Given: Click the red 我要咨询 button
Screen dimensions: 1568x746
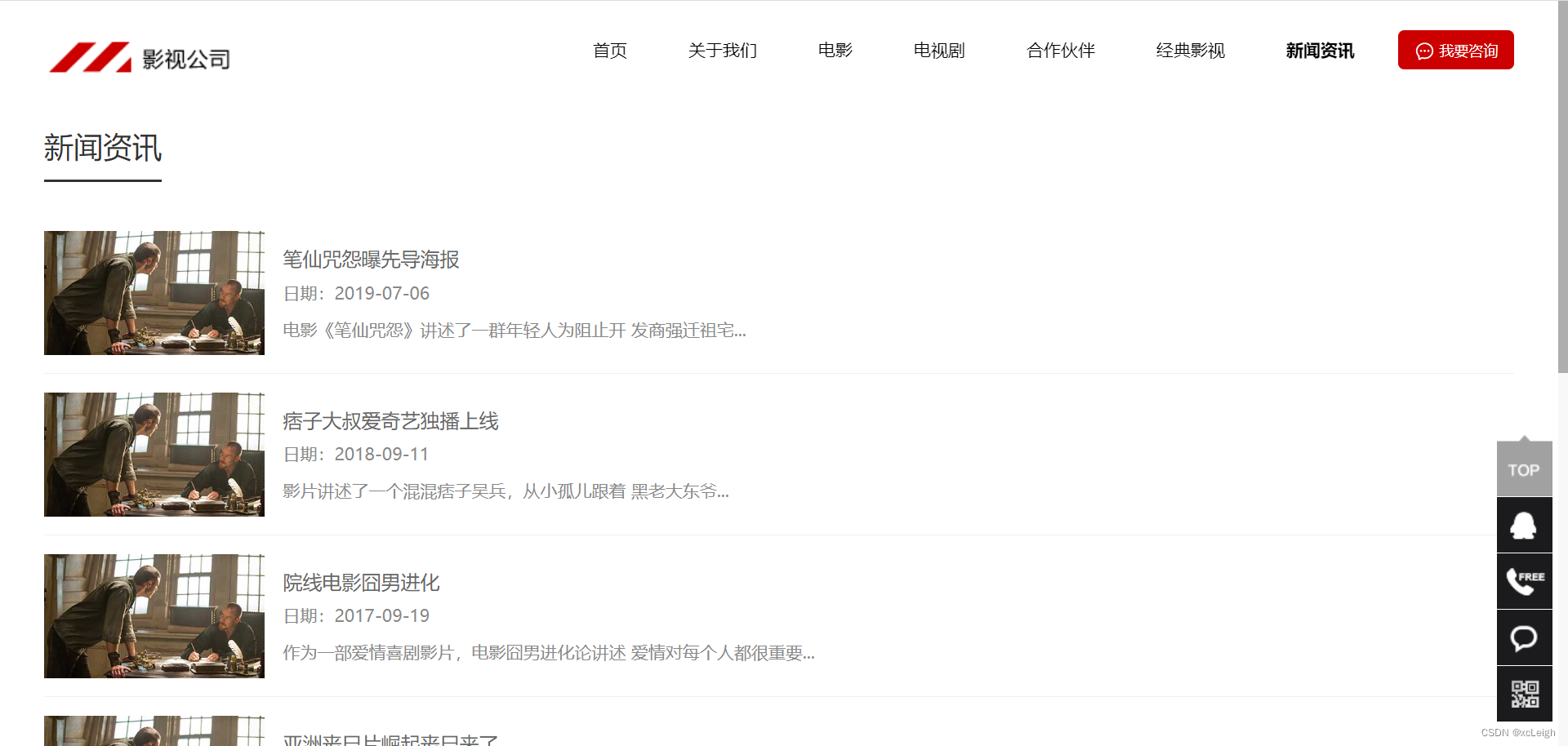Looking at the screenshot, I should (1456, 50).
